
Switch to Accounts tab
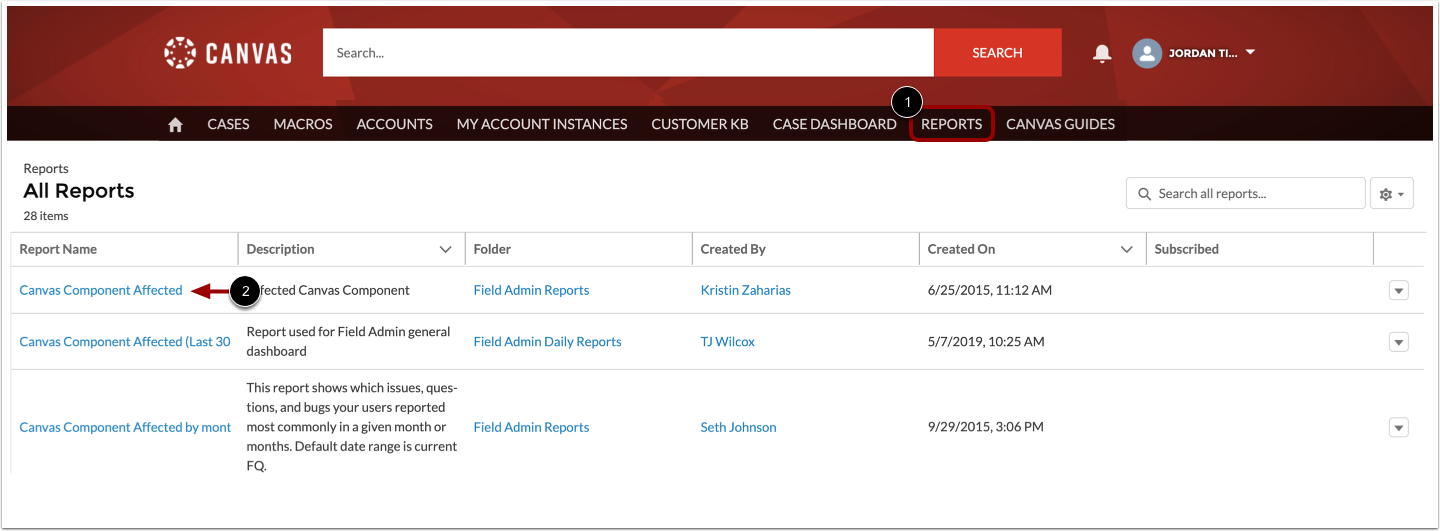(x=394, y=124)
